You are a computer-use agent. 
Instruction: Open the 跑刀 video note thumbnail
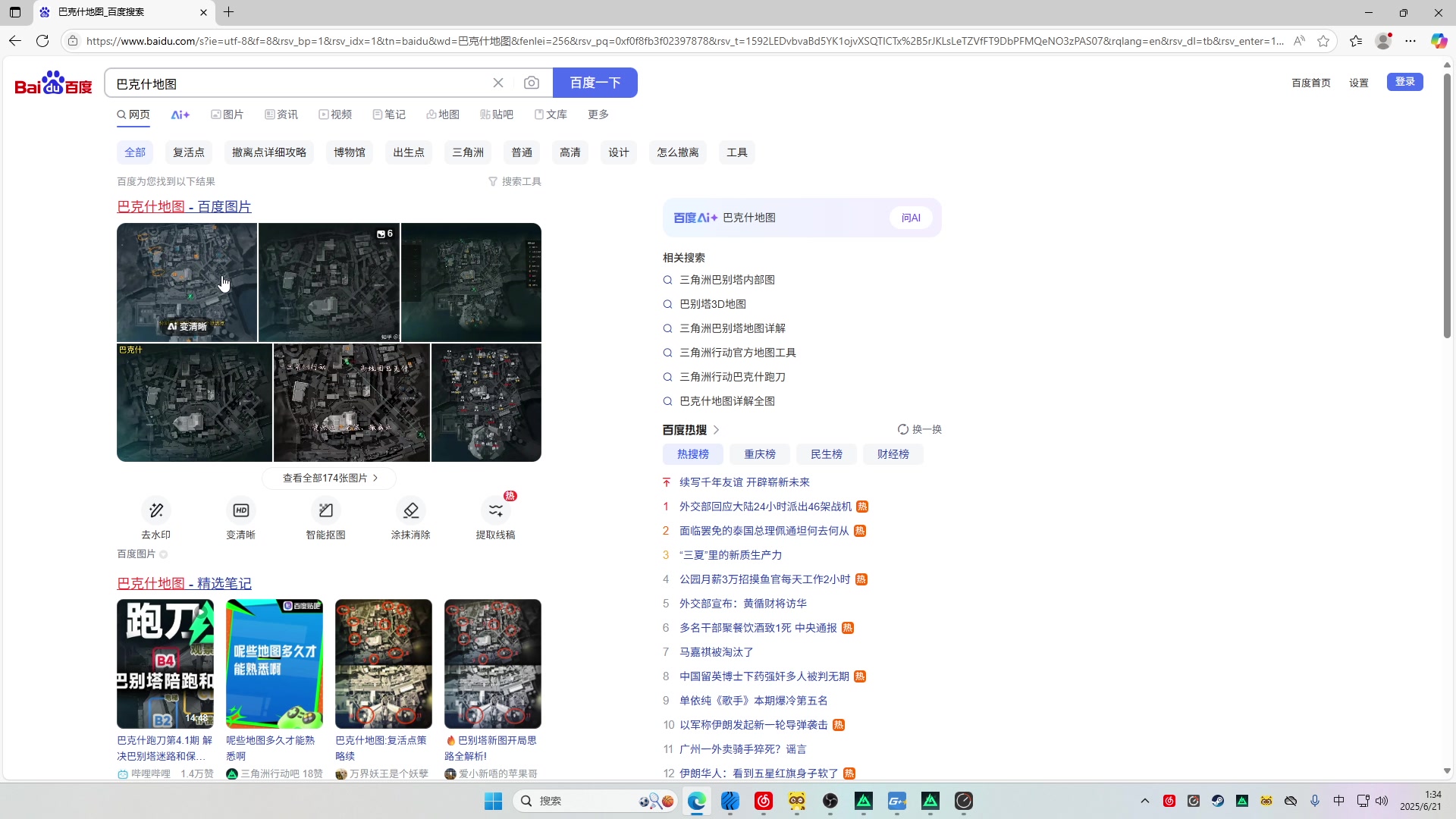(165, 664)
